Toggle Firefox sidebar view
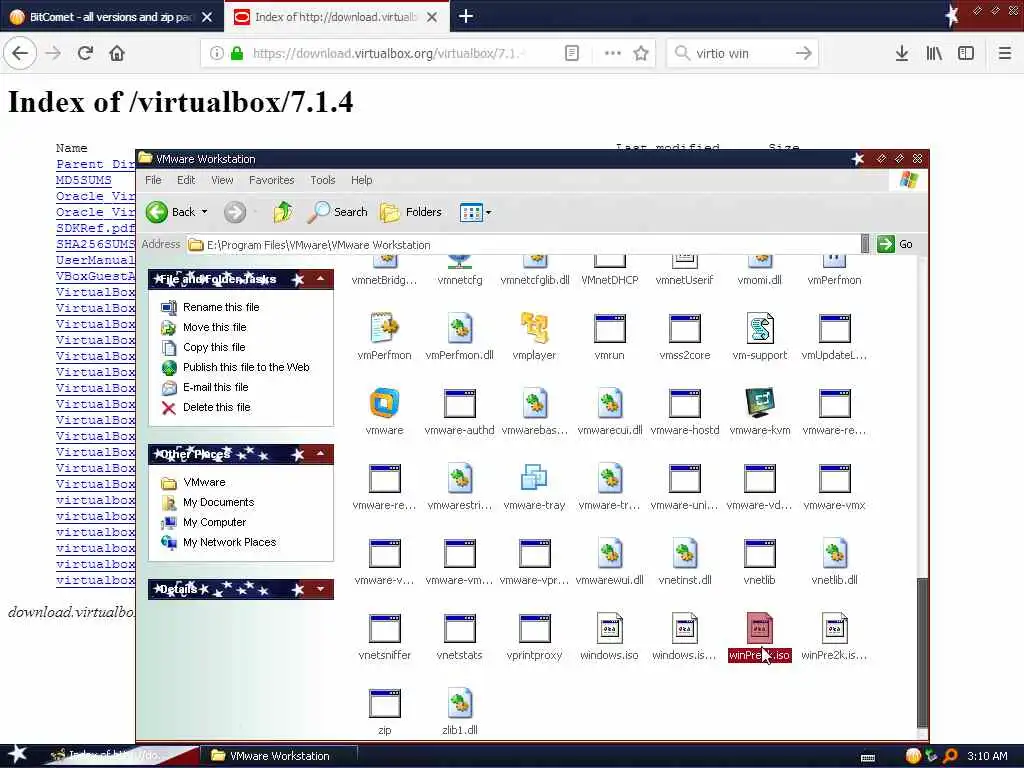 tap(966, 53)
